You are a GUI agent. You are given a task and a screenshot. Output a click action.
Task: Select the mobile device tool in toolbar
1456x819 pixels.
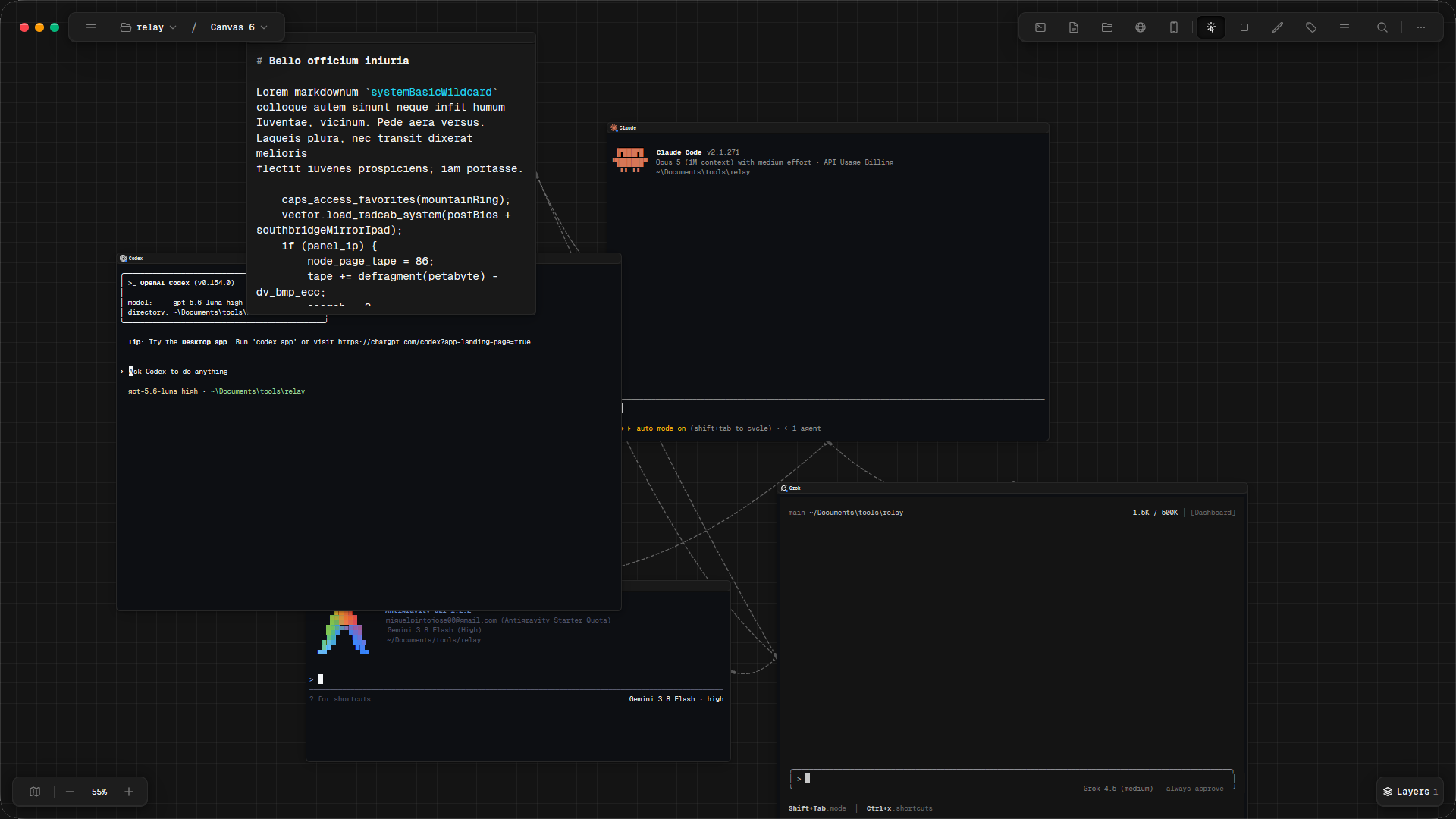pyautogui.click(x=1174, y=27)
